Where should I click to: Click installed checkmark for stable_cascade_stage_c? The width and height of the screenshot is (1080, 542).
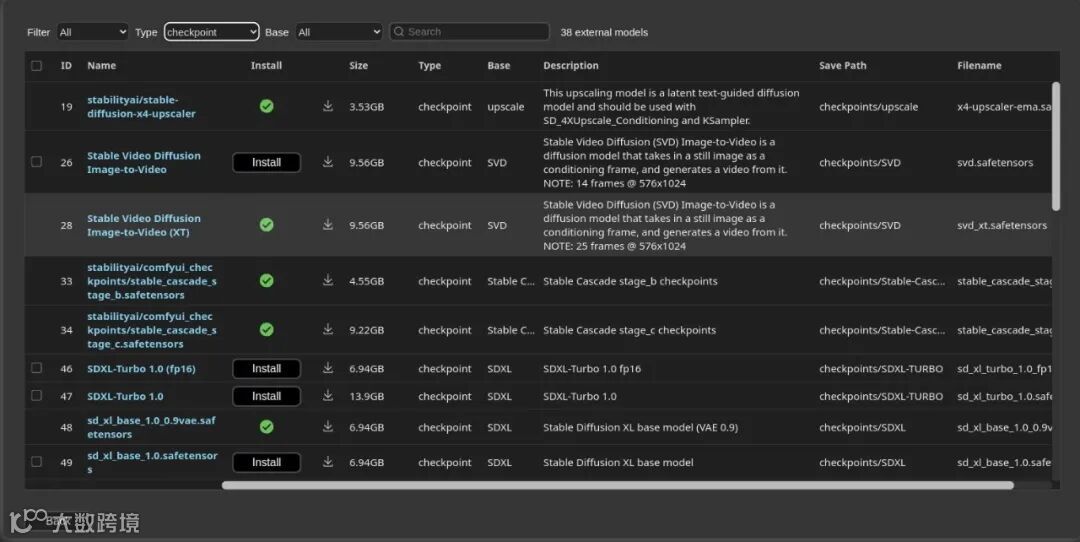point(267,330)
